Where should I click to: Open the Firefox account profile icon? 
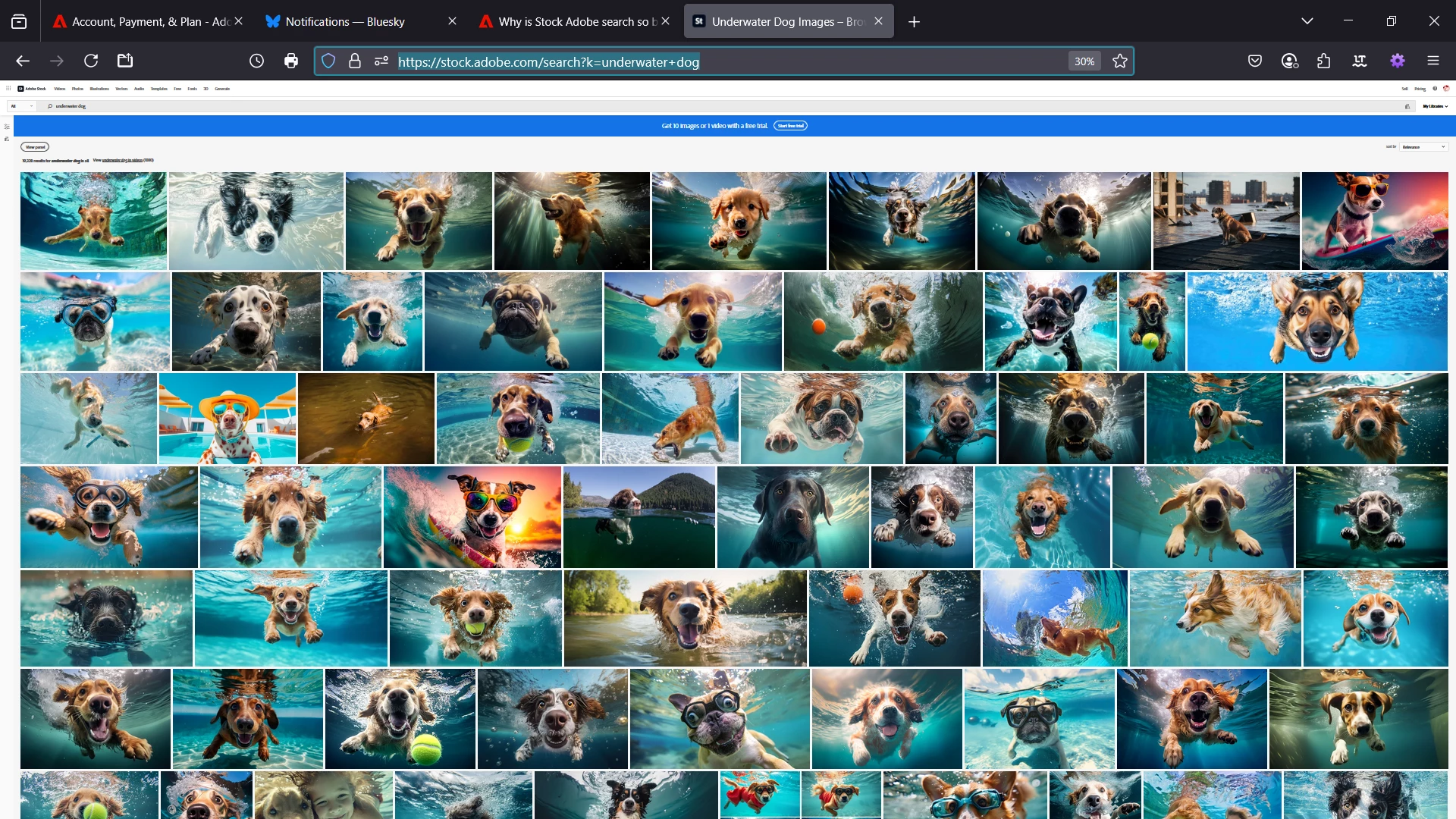click(1290, 61)
